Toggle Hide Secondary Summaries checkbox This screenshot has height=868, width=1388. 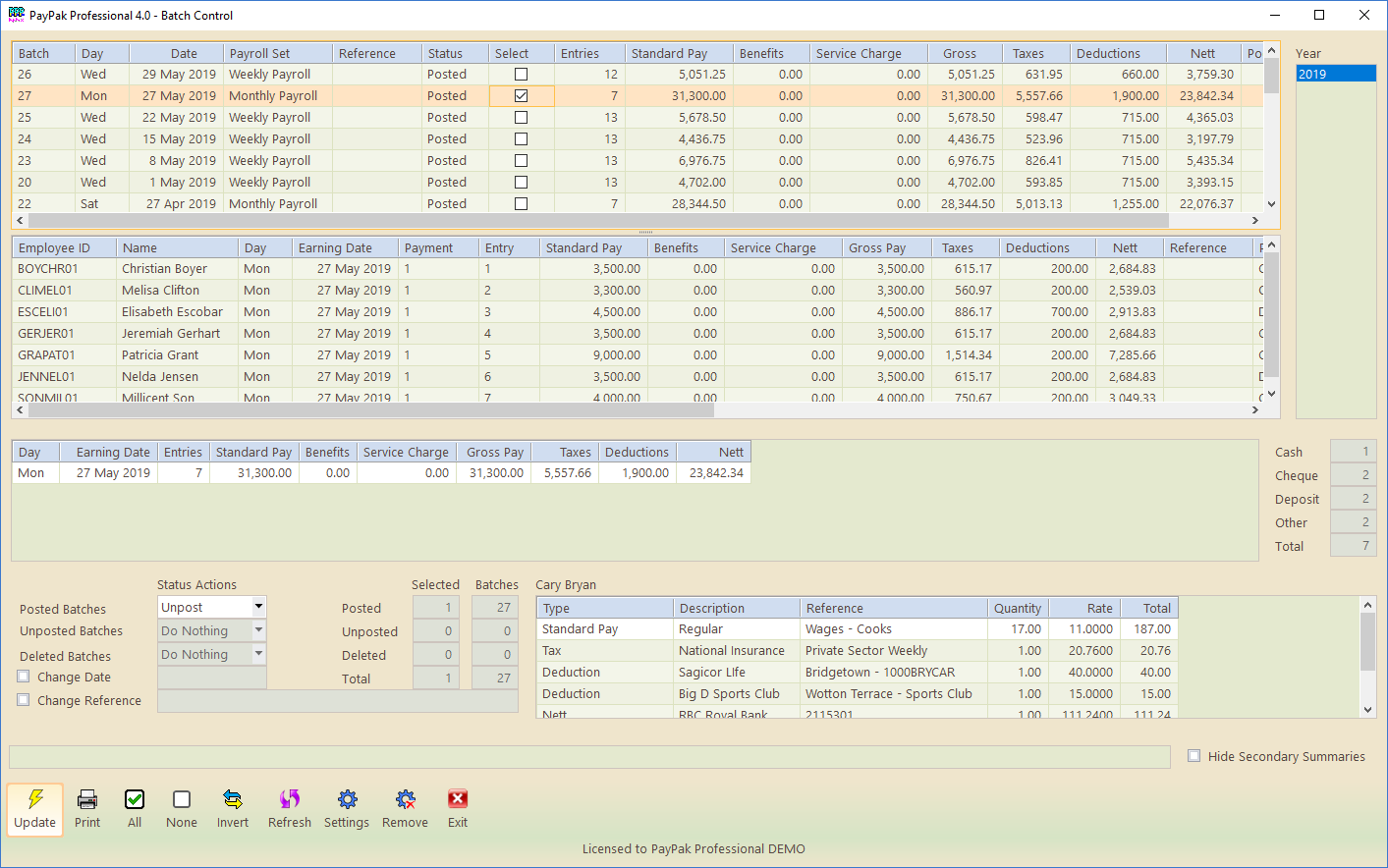click(1194, 756)
